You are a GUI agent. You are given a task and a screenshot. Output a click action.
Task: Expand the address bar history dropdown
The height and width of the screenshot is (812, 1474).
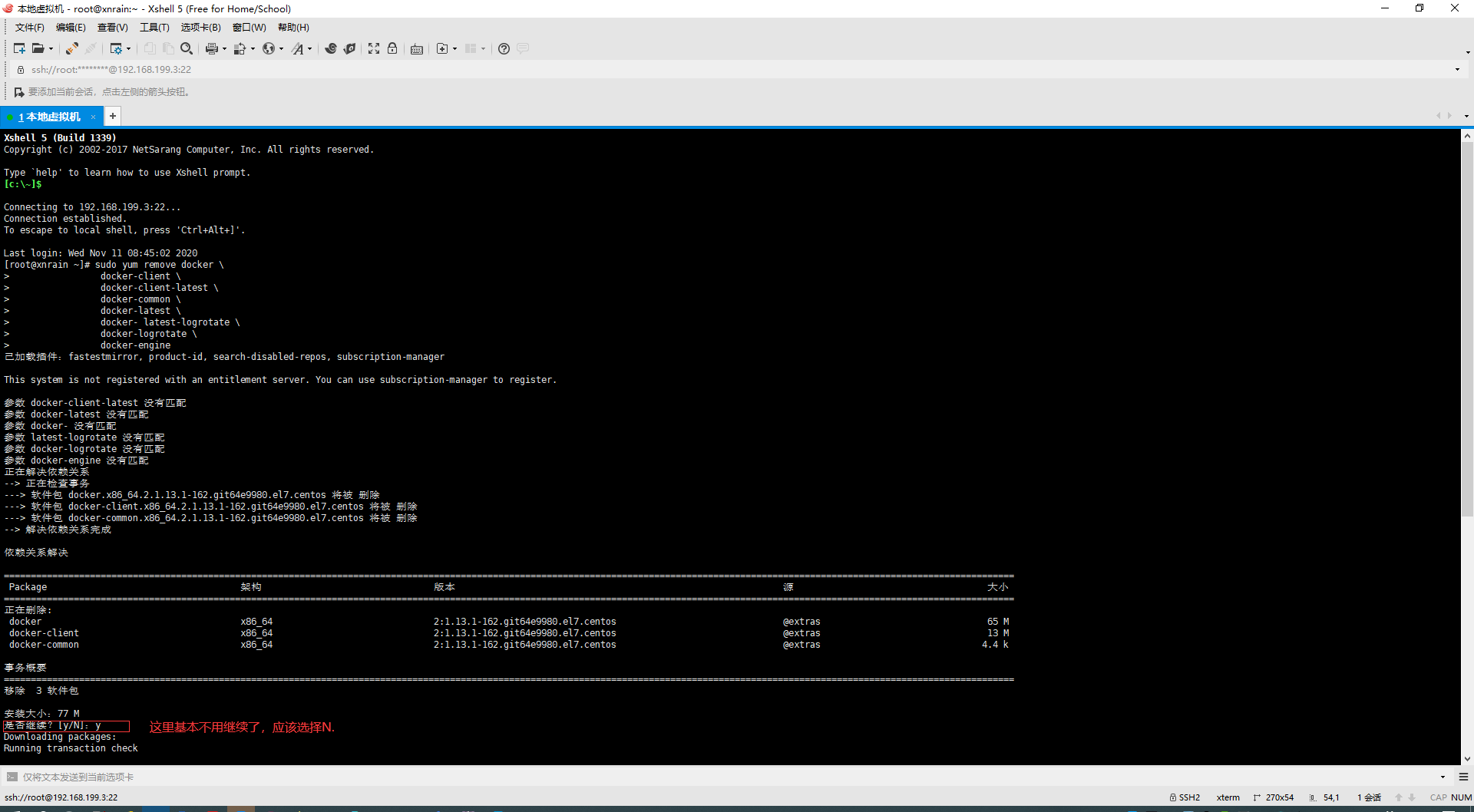coord(1457,69)
